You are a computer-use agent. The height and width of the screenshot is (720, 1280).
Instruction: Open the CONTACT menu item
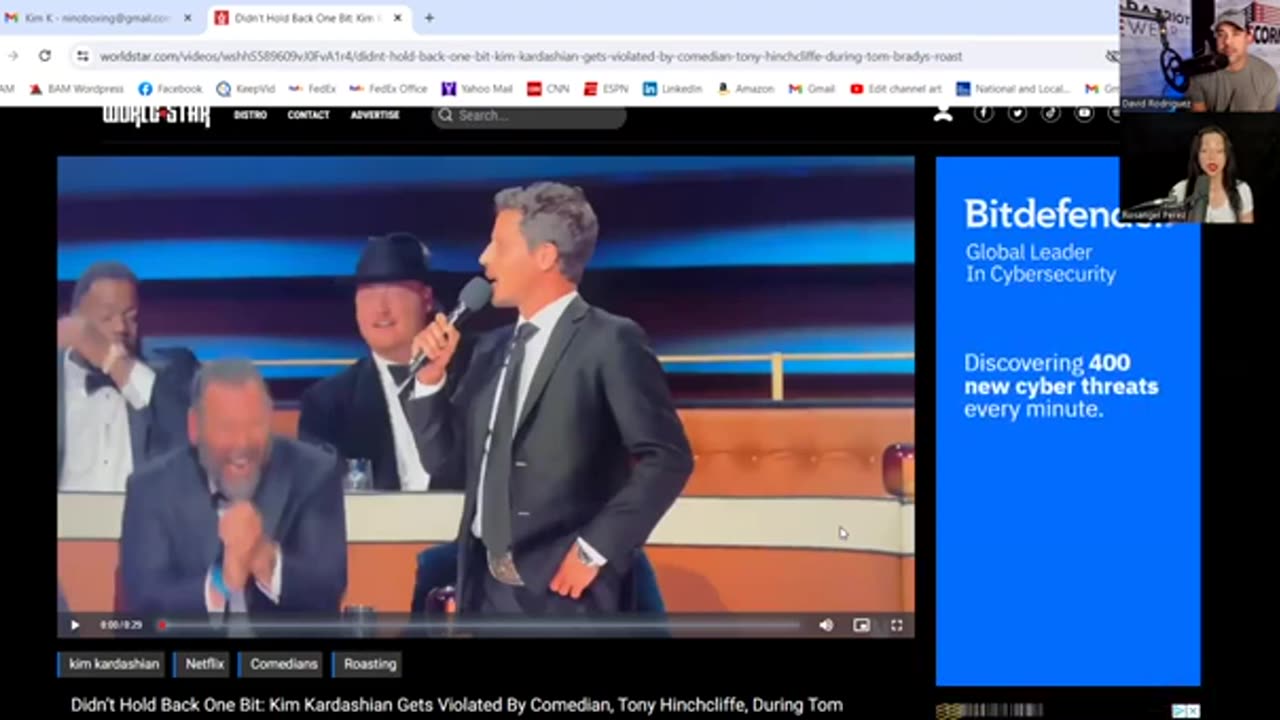click(308, 115)
